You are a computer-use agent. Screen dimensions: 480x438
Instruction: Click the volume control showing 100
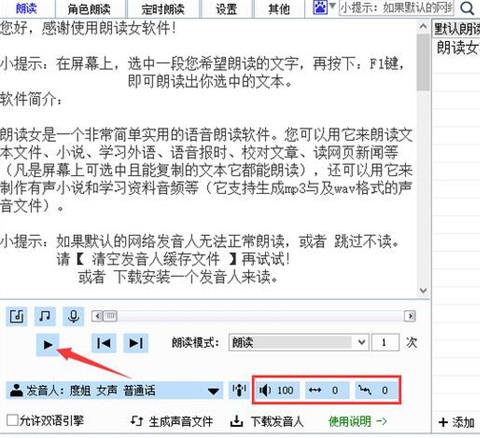(x=277, y=390)
